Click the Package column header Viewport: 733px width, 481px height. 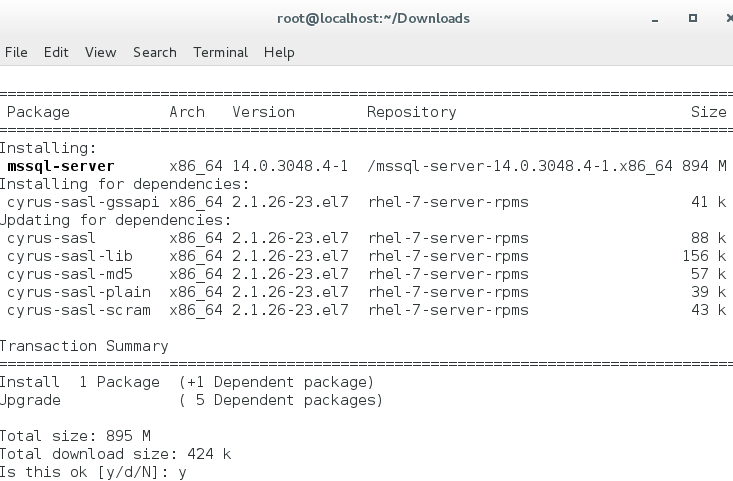(x=38, y=112)
